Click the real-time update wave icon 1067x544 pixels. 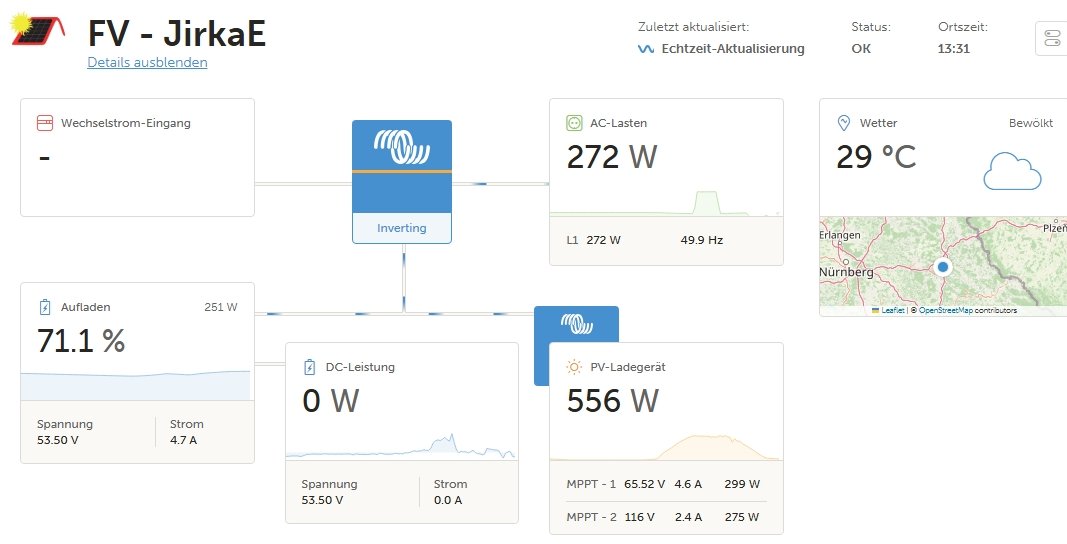click(x=646, y=49)
